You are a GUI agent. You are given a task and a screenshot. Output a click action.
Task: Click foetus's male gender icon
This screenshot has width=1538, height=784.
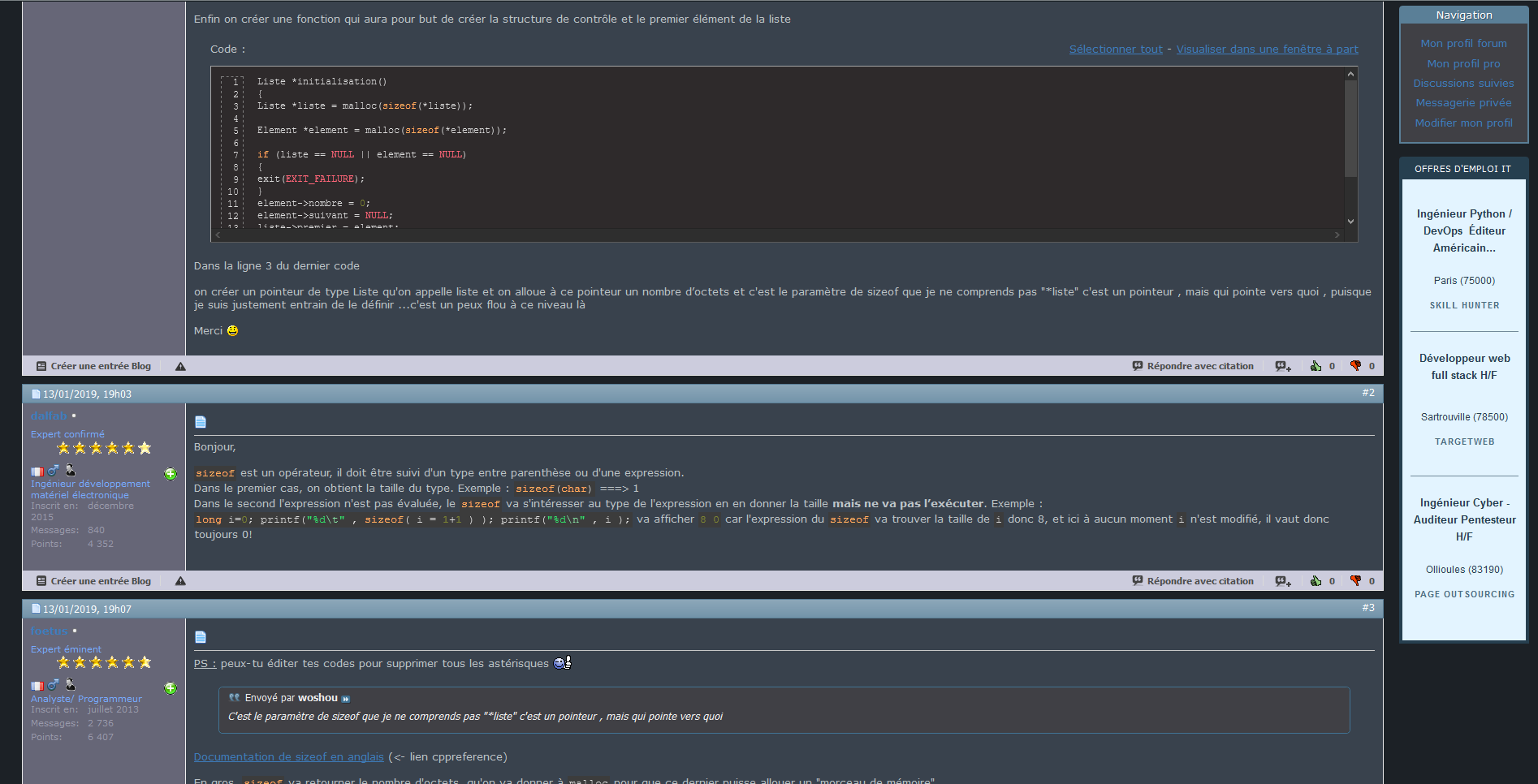click(x=54, y=684)
